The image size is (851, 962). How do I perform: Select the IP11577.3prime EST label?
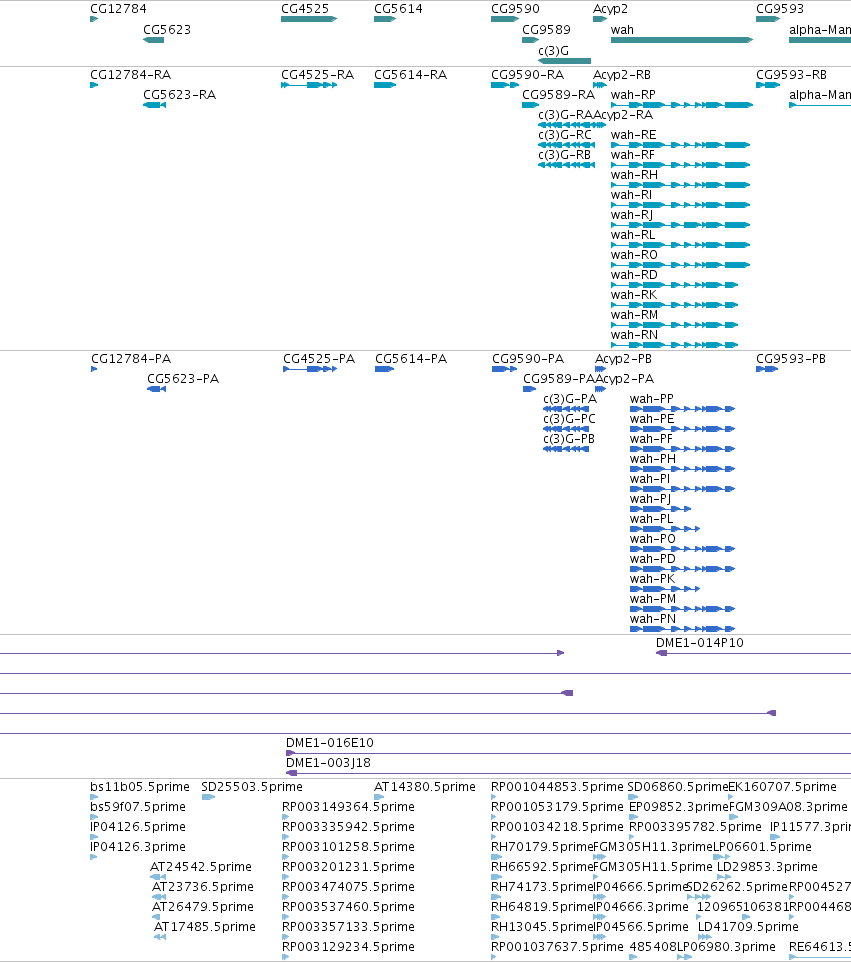(x=811, y=826)
